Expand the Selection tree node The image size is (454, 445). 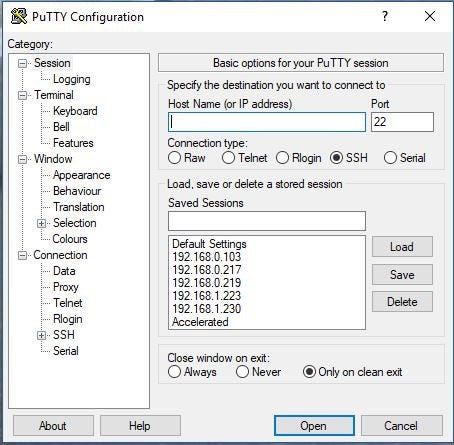(x=41, y=223)
